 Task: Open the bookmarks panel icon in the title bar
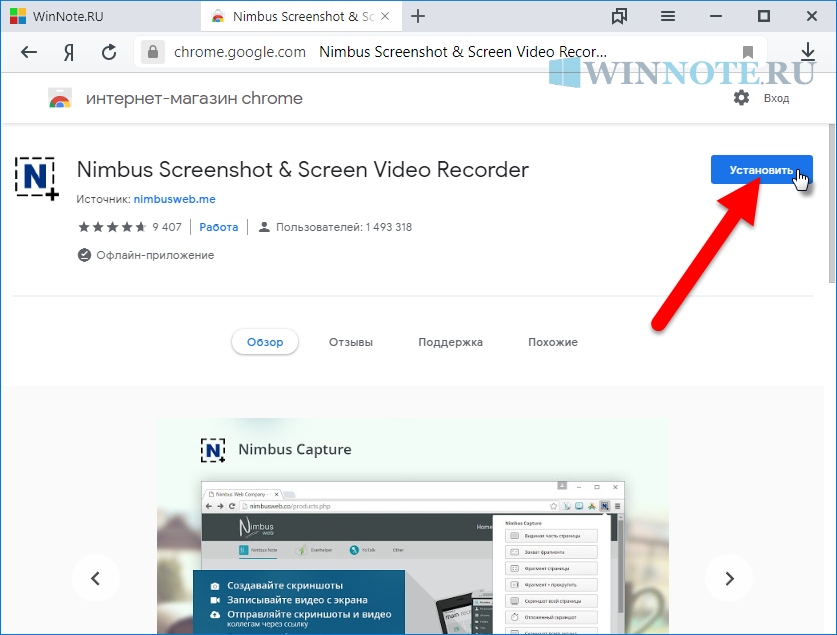(619, 17)
